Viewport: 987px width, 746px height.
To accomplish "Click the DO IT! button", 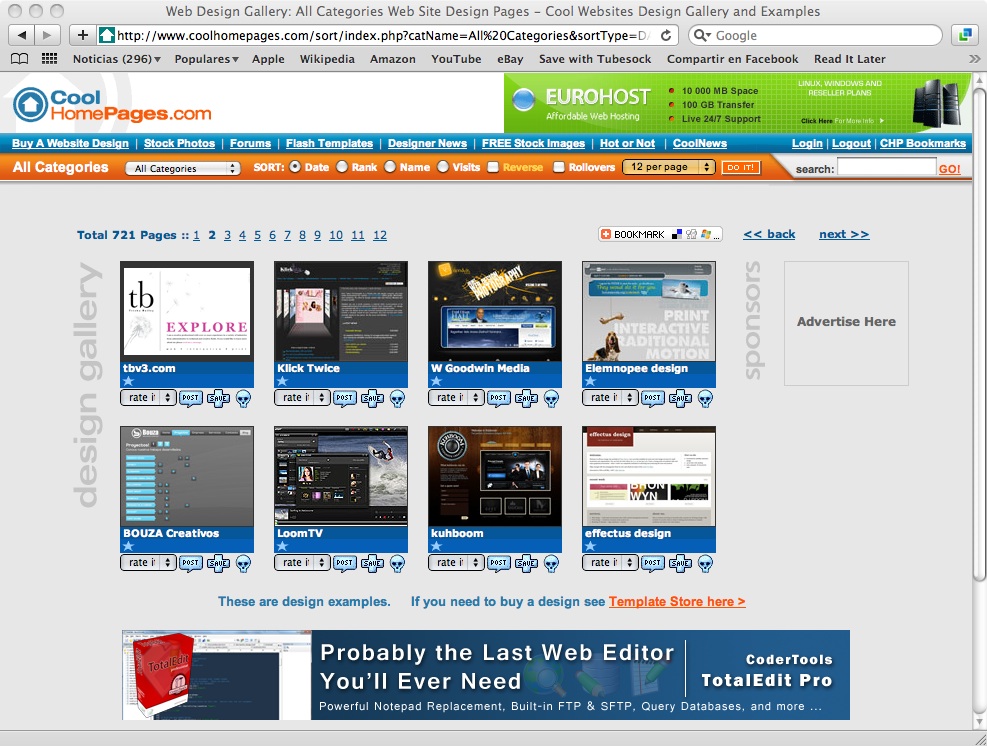I will pos(741,167).
